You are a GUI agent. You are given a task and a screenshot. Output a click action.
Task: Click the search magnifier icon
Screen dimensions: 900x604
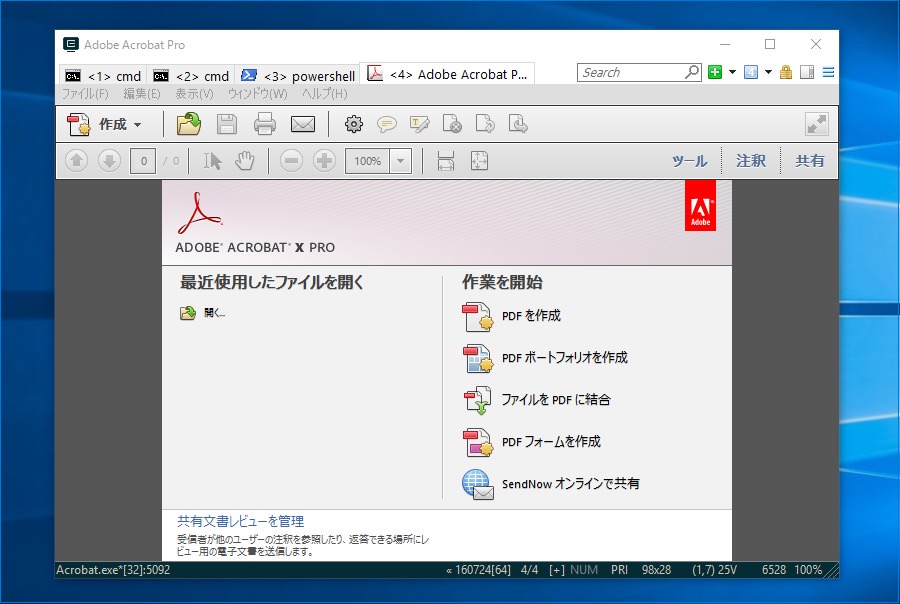coord(692,72)
